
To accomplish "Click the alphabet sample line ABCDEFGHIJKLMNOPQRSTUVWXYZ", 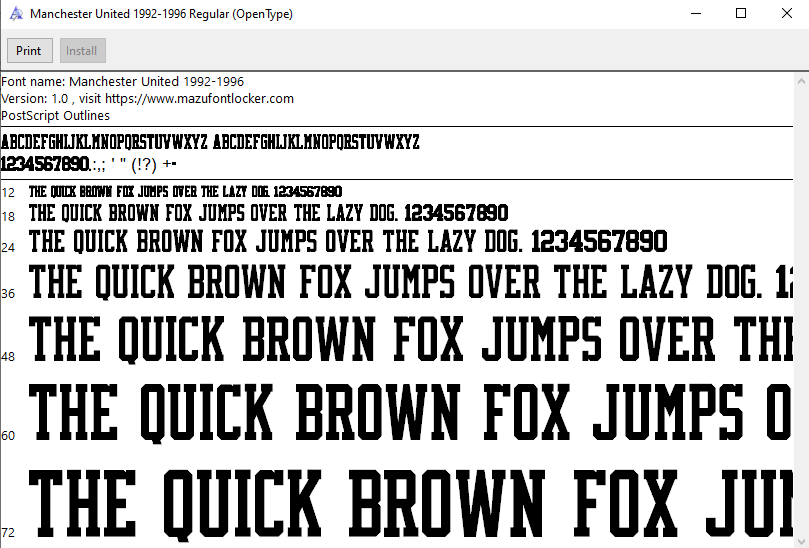I will coord(210,142).
